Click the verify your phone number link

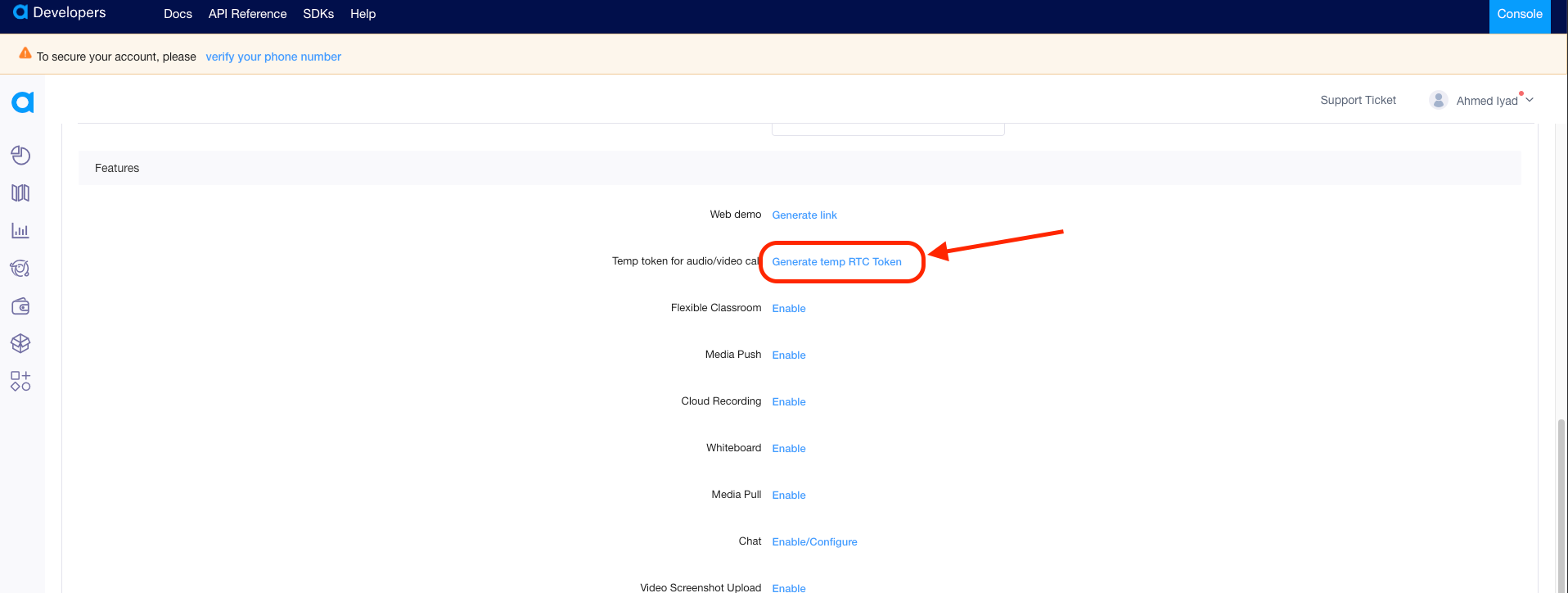(273, 57)
